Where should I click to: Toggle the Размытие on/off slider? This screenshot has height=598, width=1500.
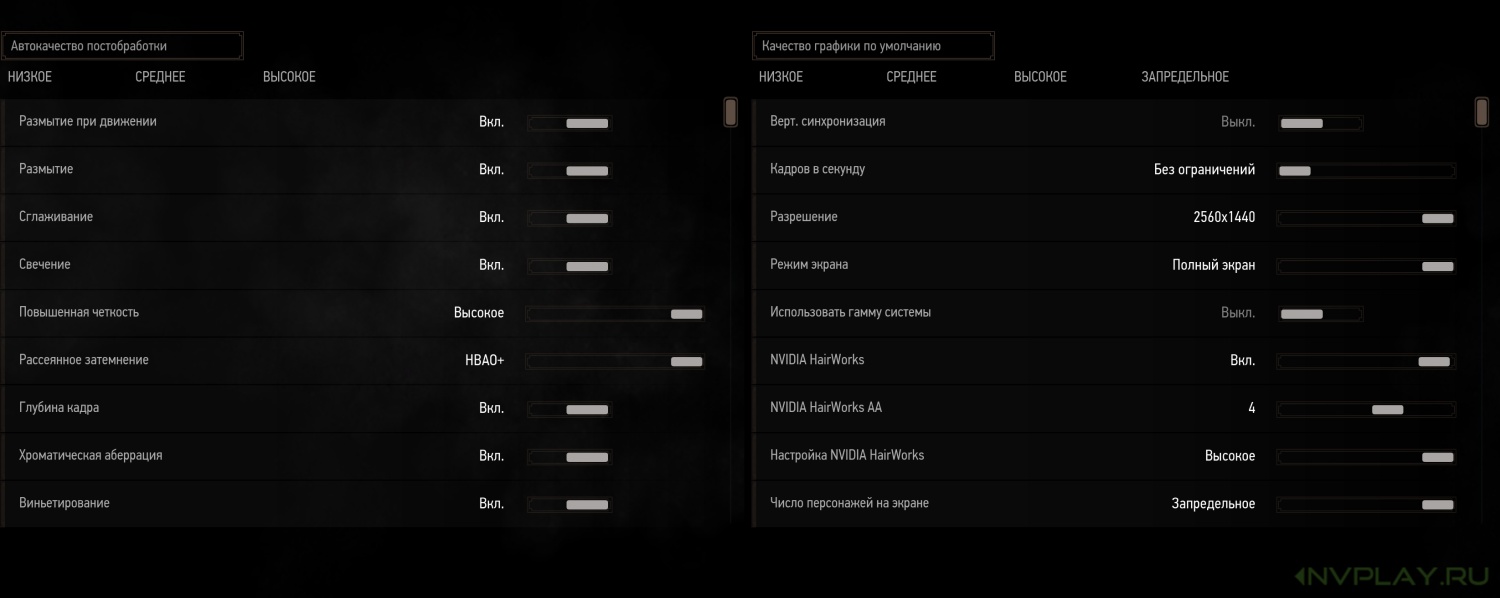(569, 171)
